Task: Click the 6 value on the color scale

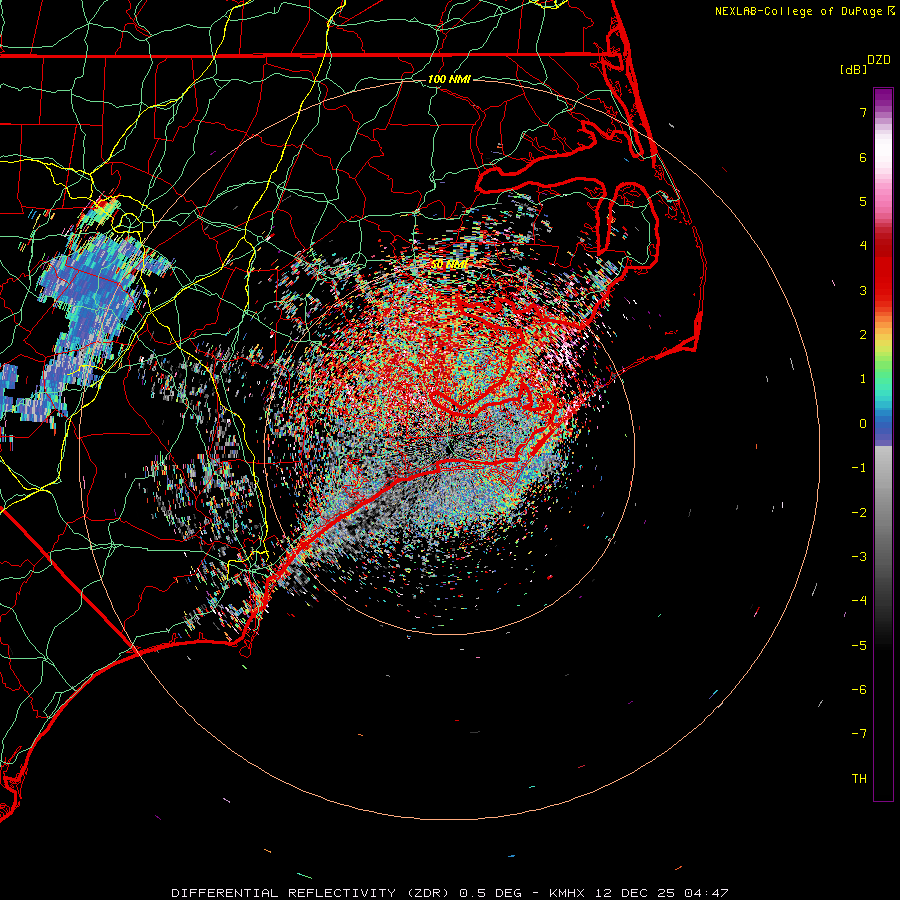Action: 863,157
